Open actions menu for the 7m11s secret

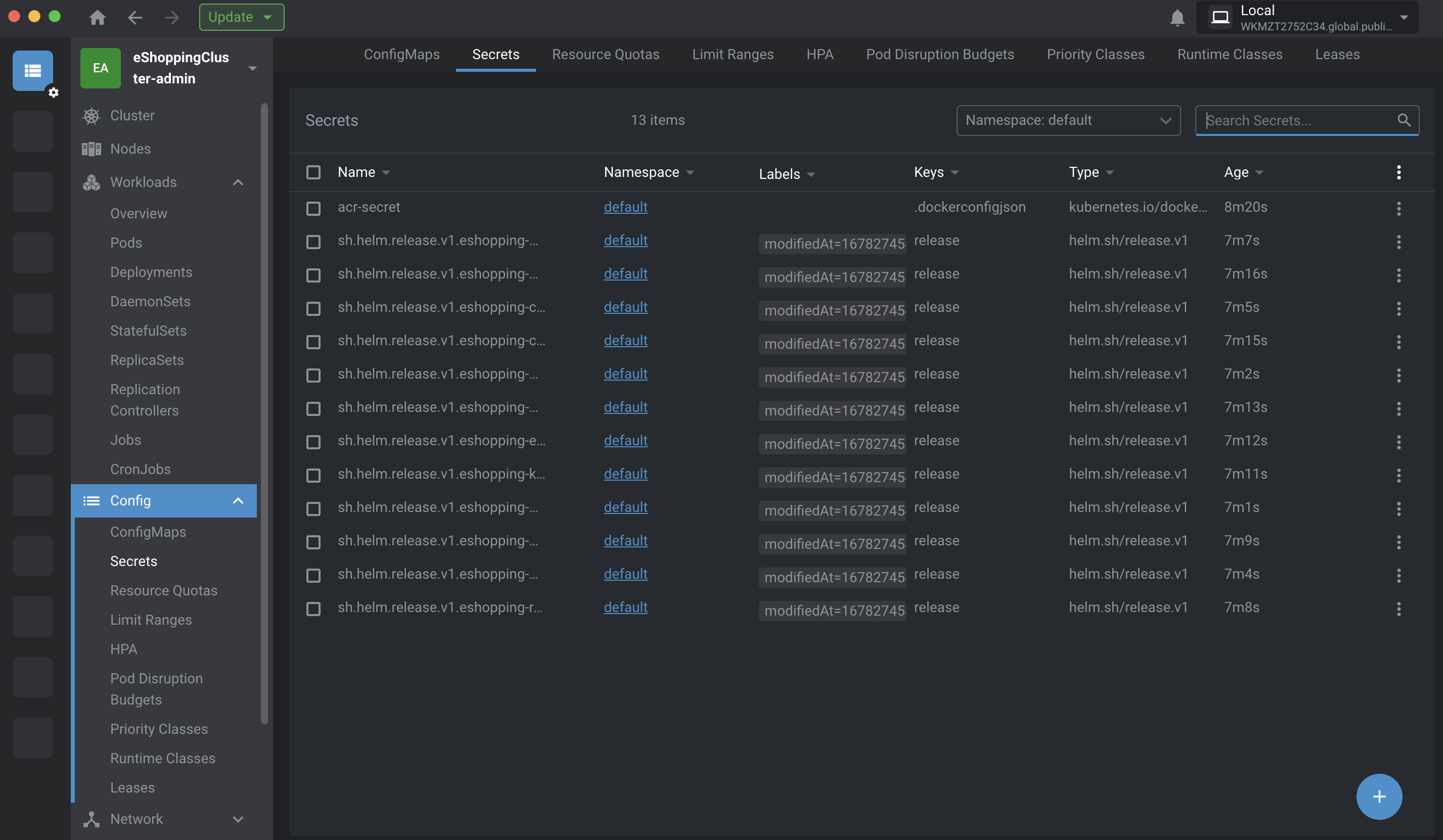[x=1399, y=475]
